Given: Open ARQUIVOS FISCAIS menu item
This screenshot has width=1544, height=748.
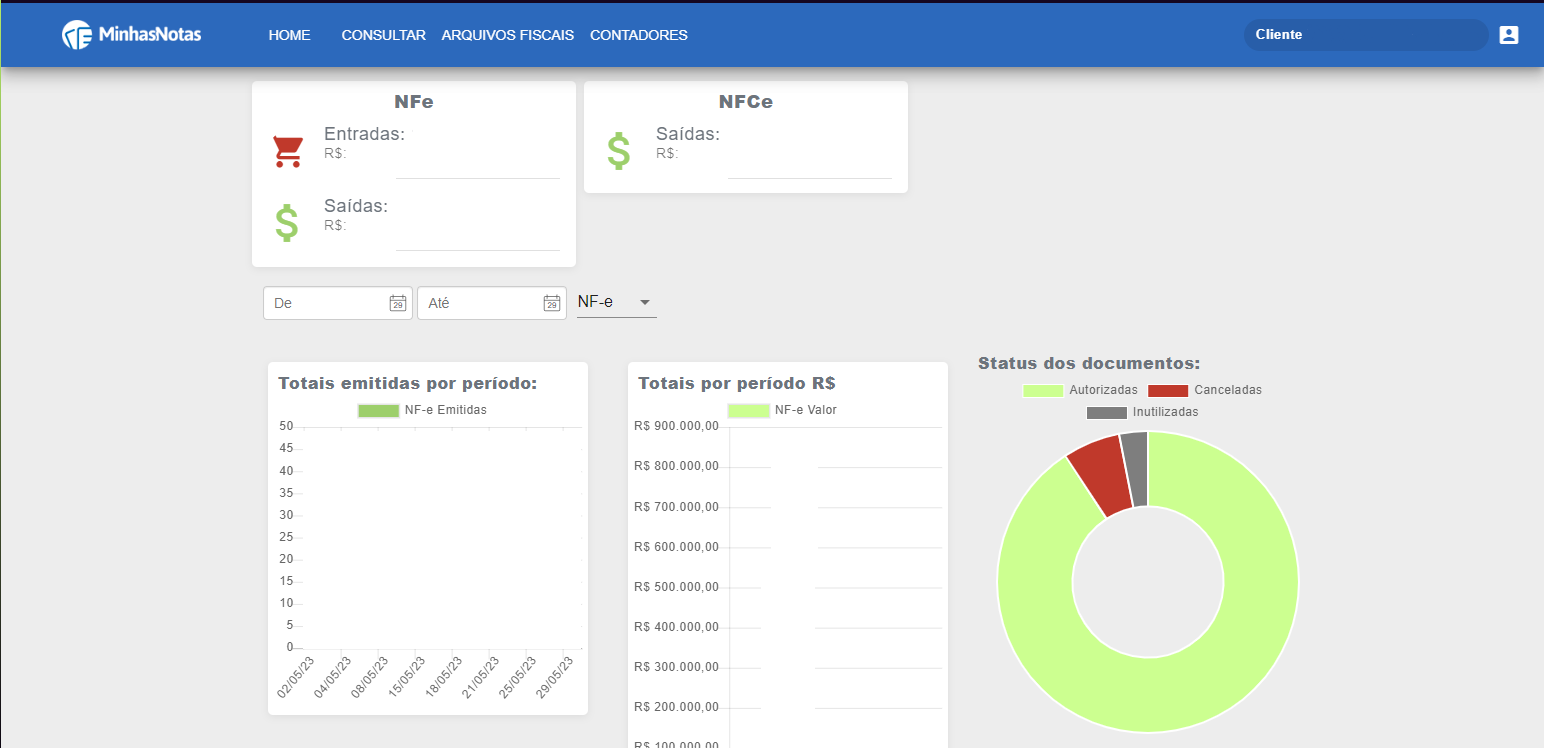Looking at the screenshot, I should tap(507, 35).
